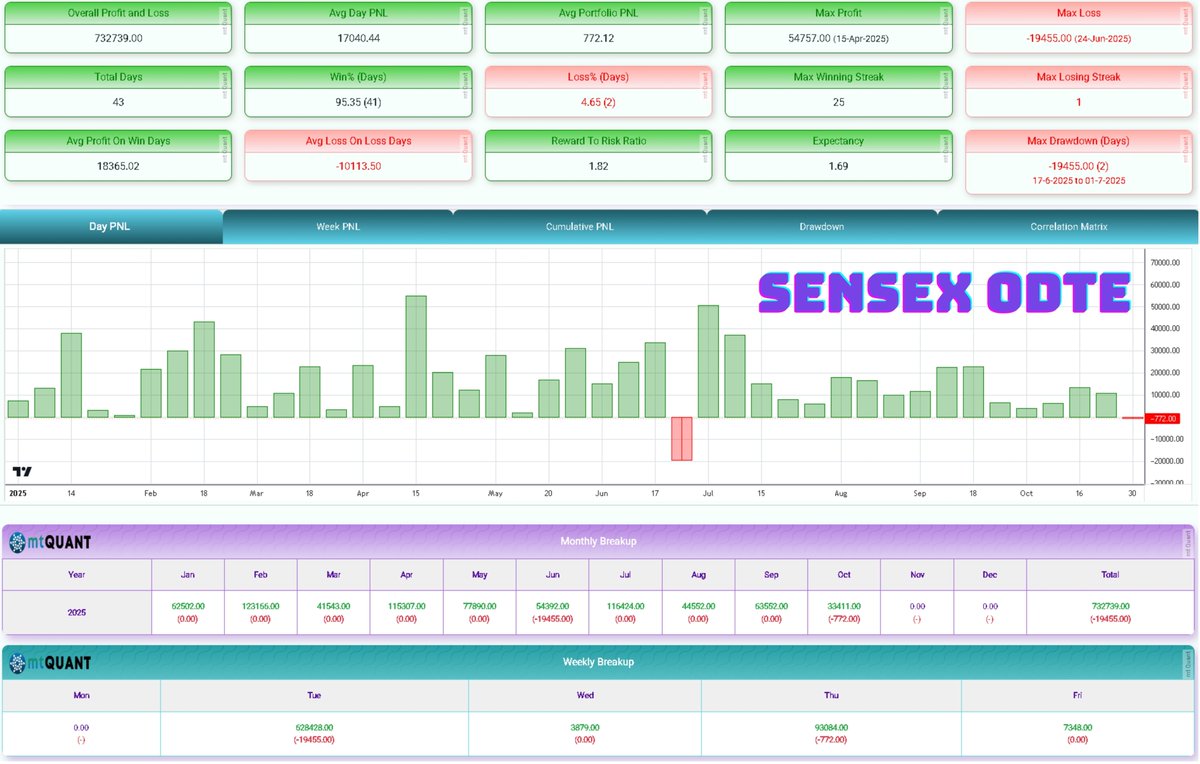Click the Apr monthly value 115307.00
This screenshot has height=764, width=1200.
point(407,606)
